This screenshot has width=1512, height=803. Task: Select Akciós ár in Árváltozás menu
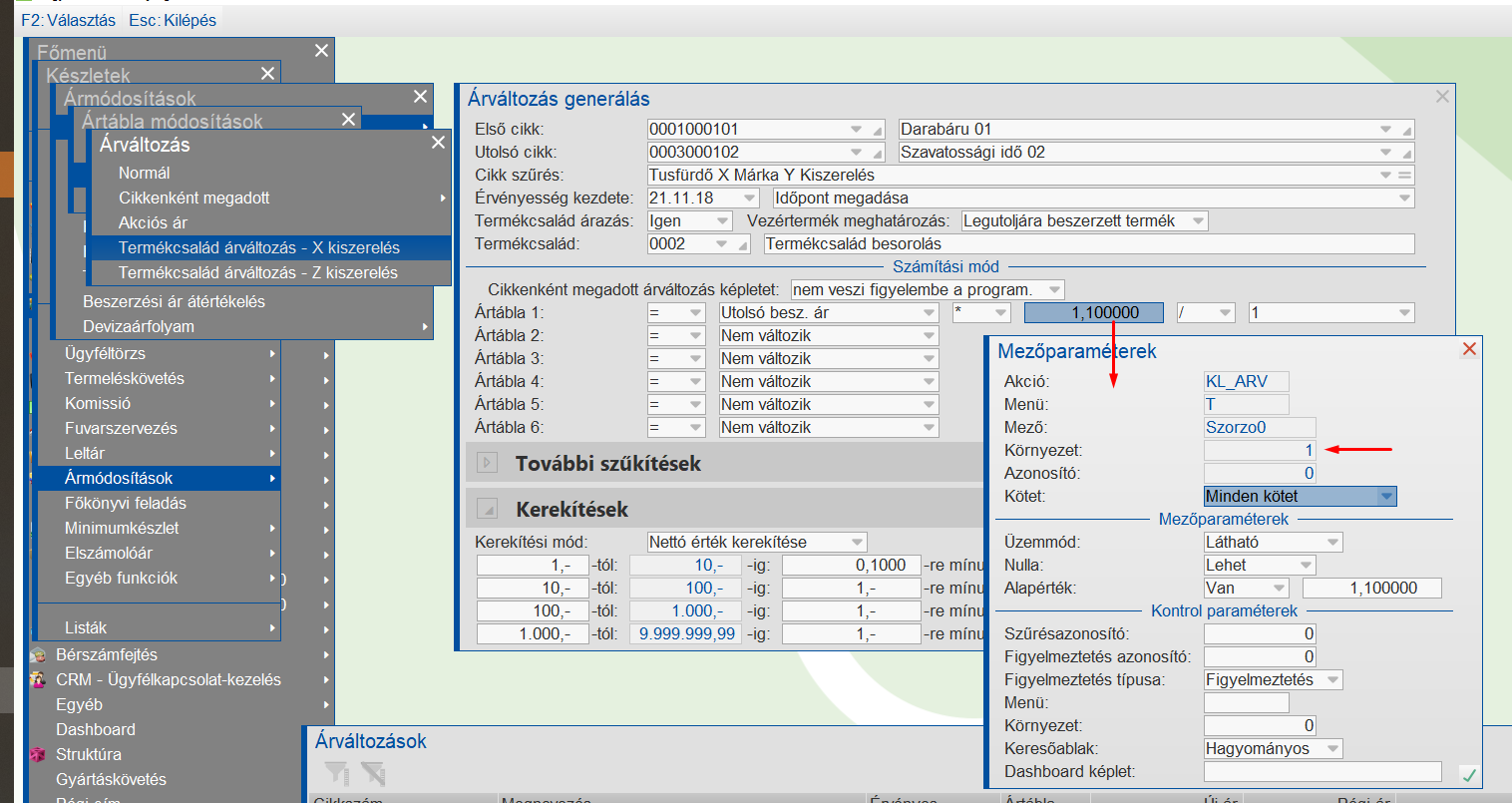[x=153, y=222]
